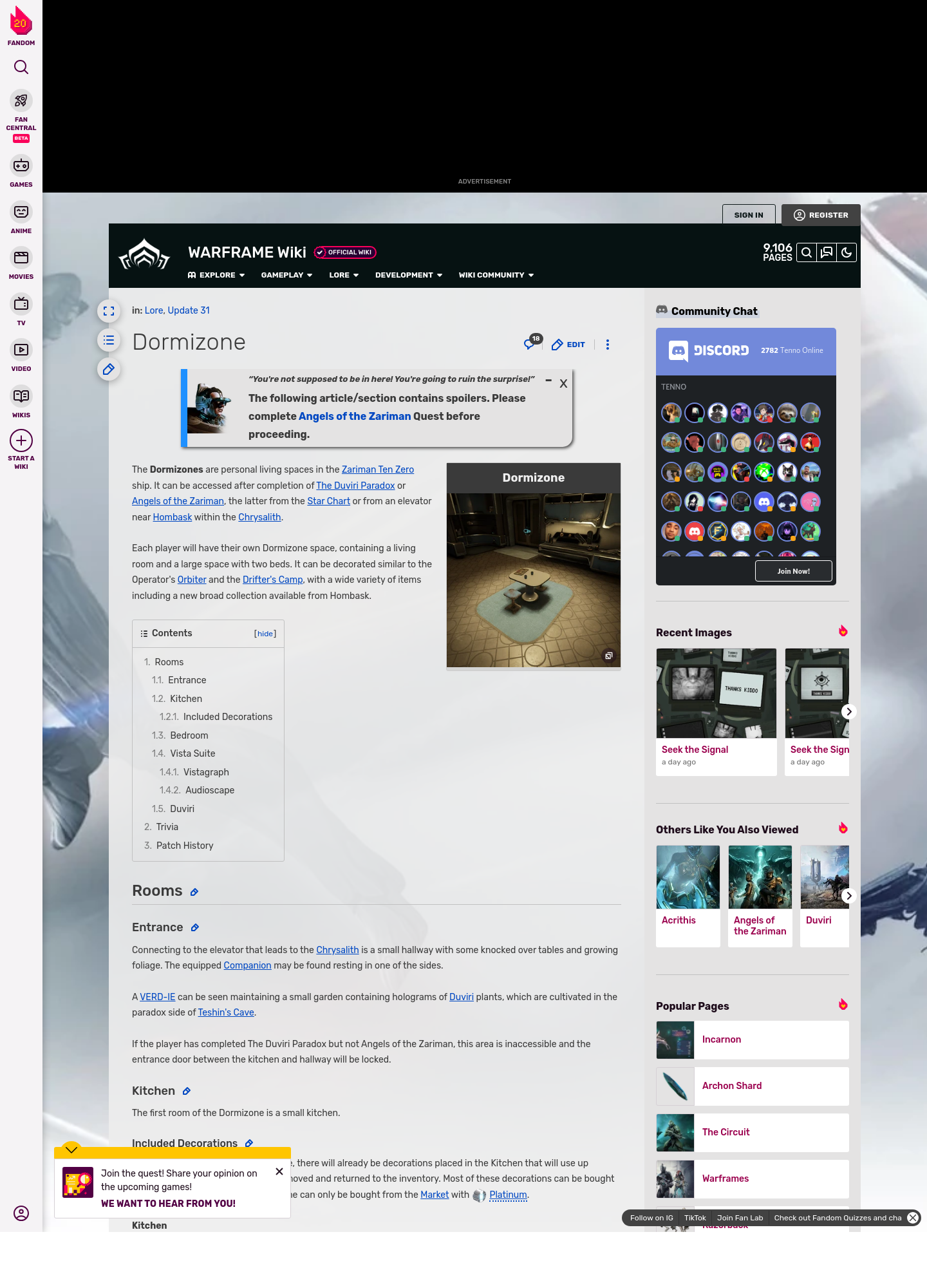Open the VERD-IE link

pyautogui.click(x=157, y=997)
